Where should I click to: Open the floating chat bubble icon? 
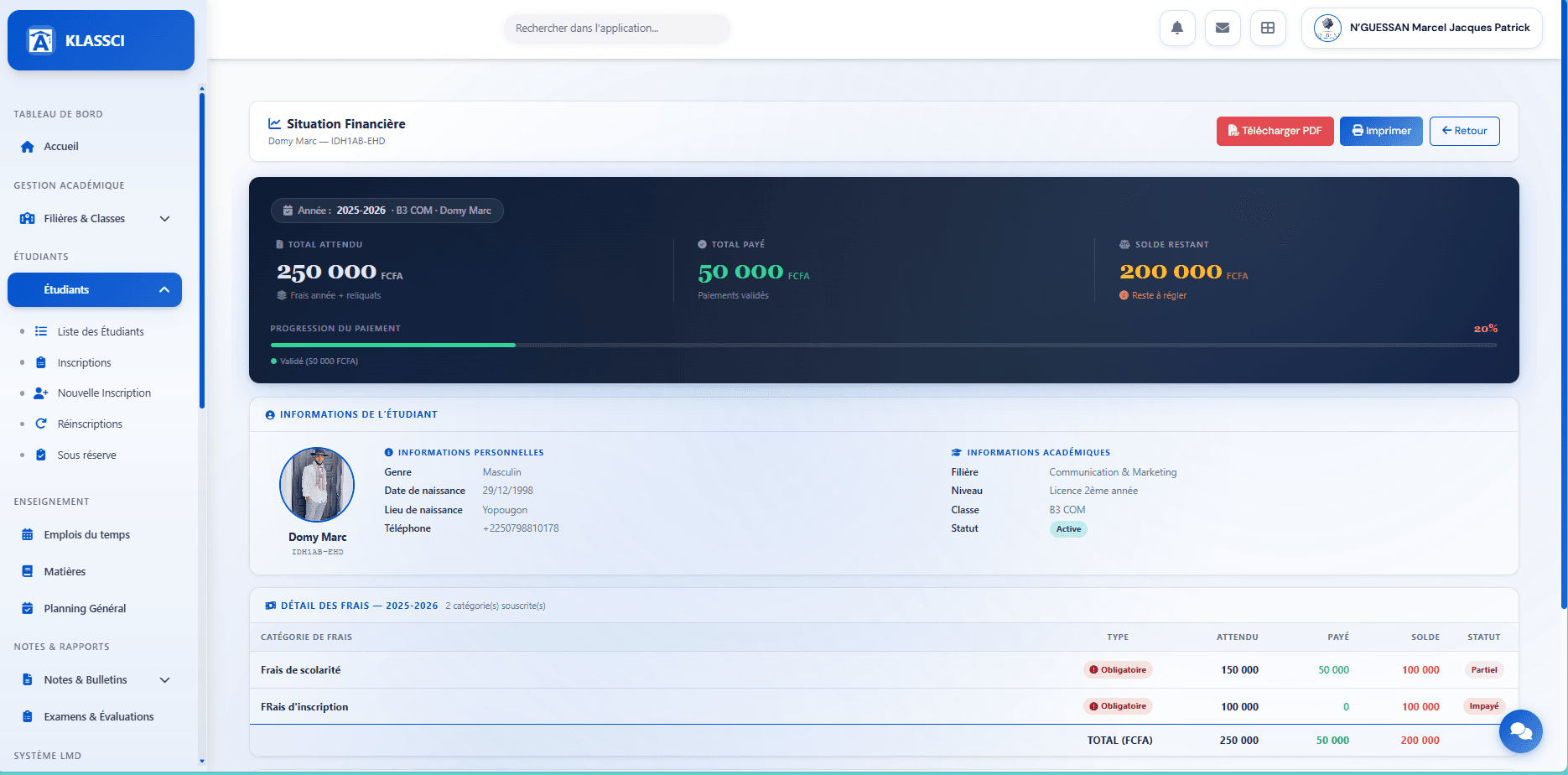1521,731
